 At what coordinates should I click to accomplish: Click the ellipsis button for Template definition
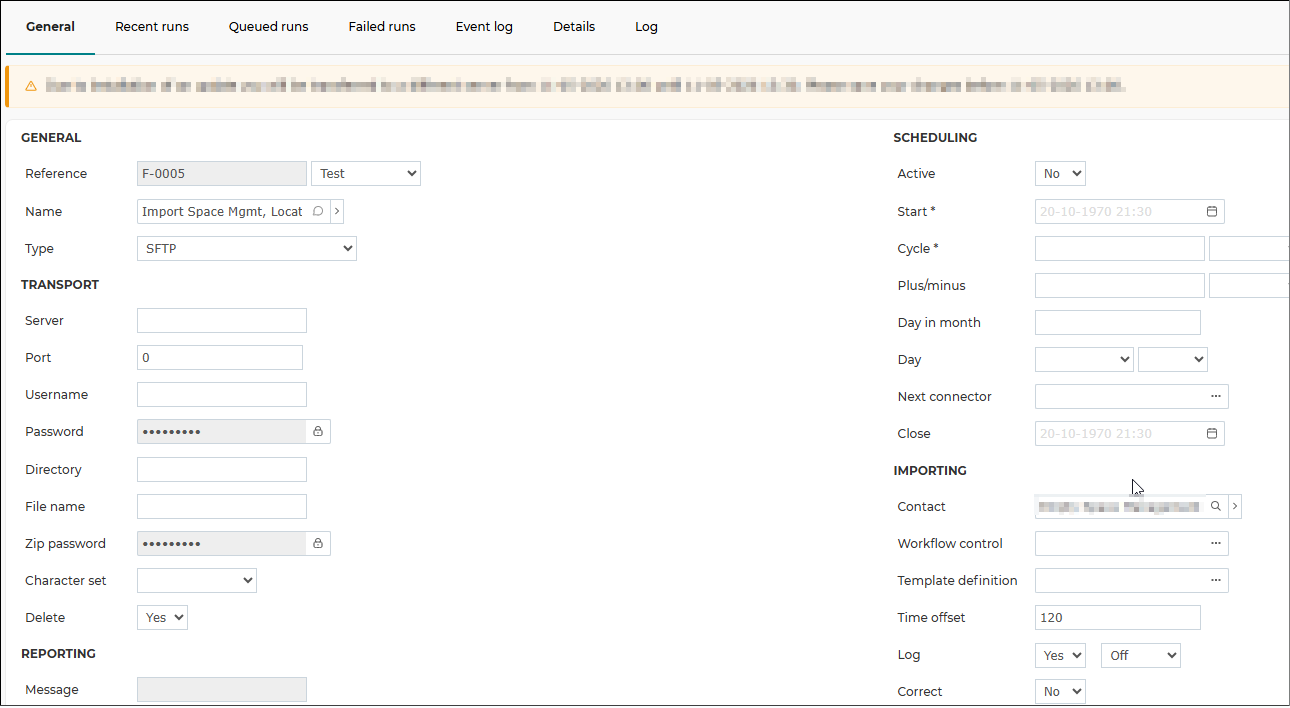1216,581
